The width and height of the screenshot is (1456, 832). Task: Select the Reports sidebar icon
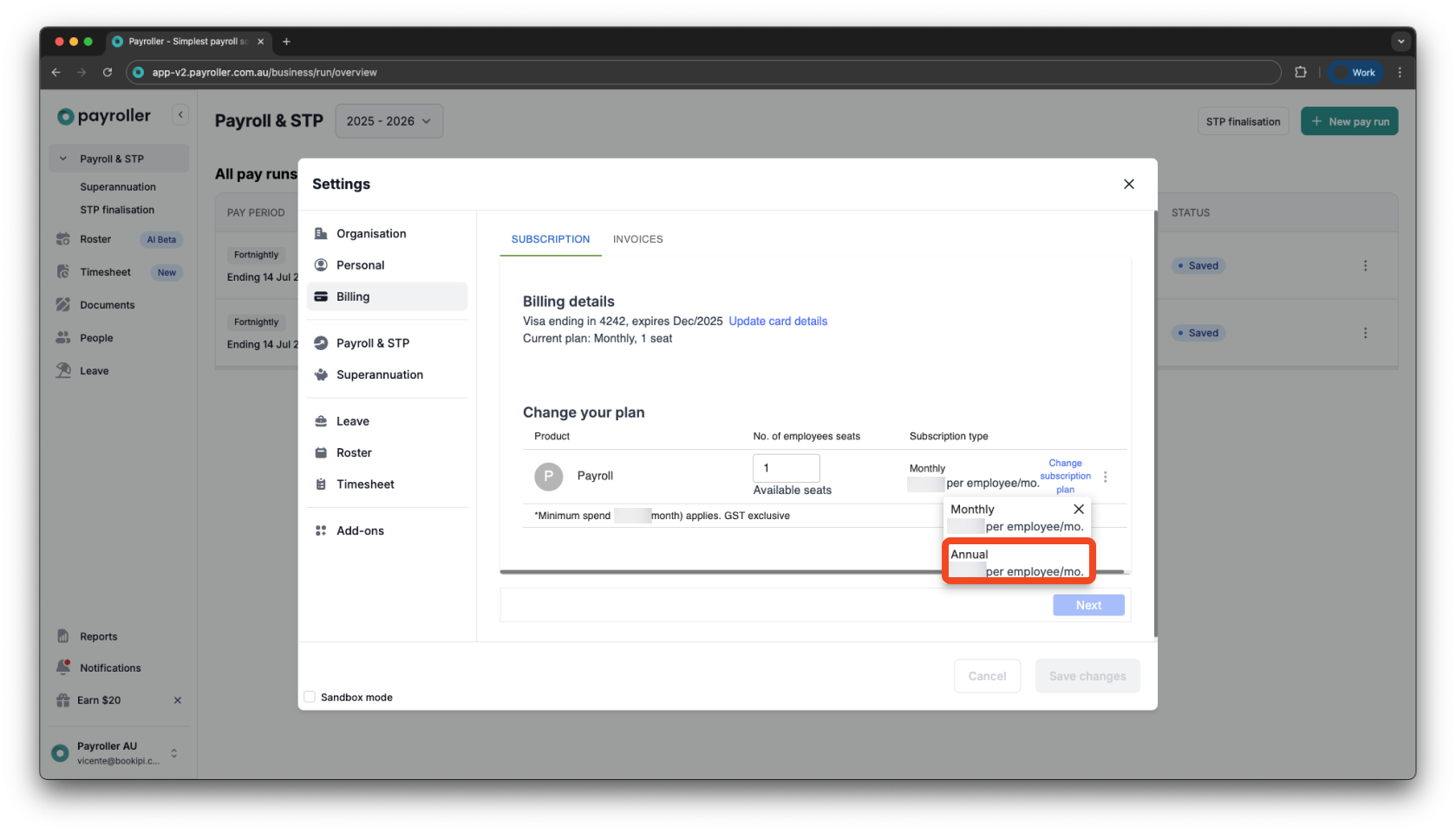pos(62,635)
